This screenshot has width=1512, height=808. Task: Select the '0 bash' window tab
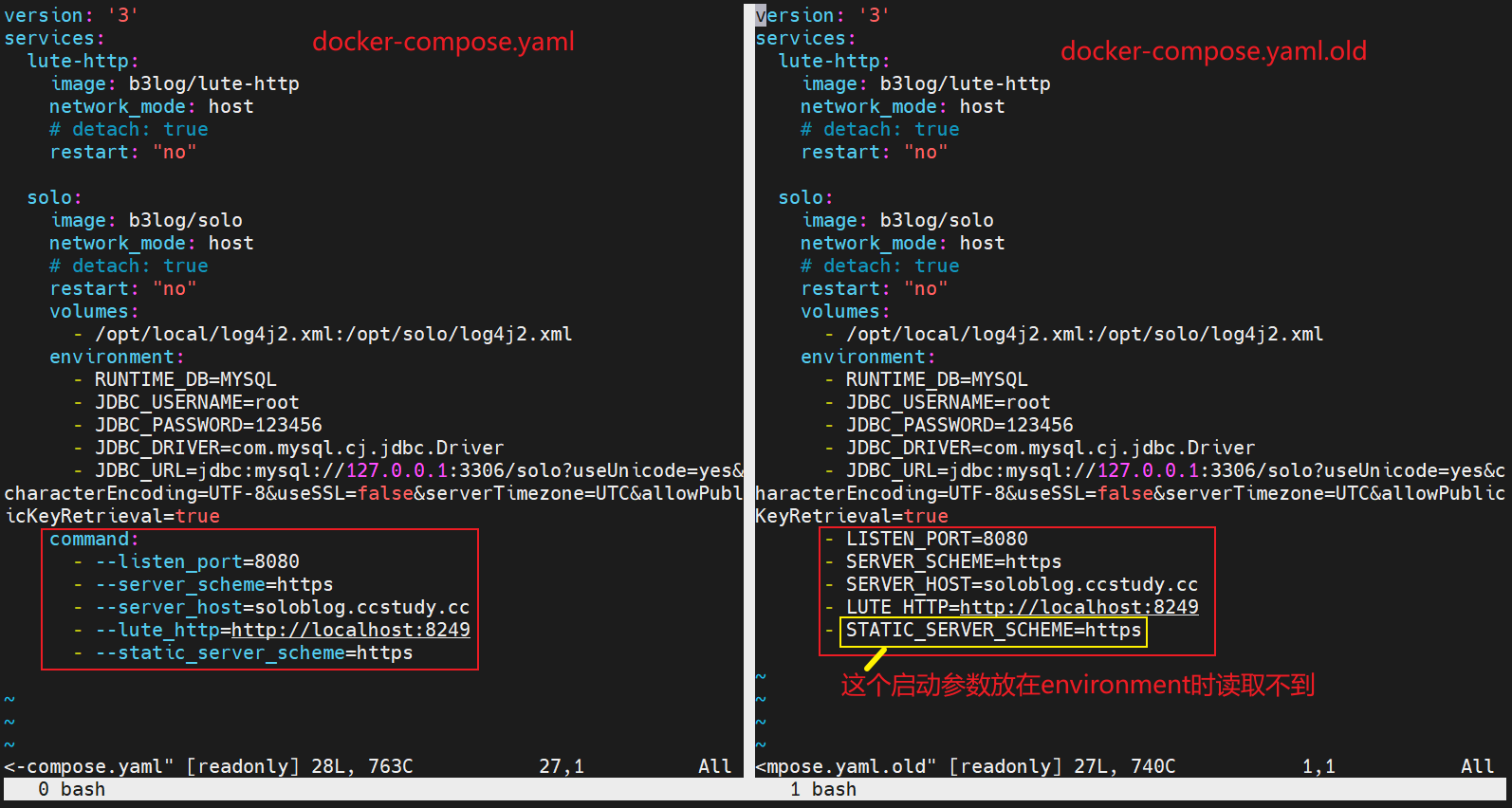coord(72,789)
